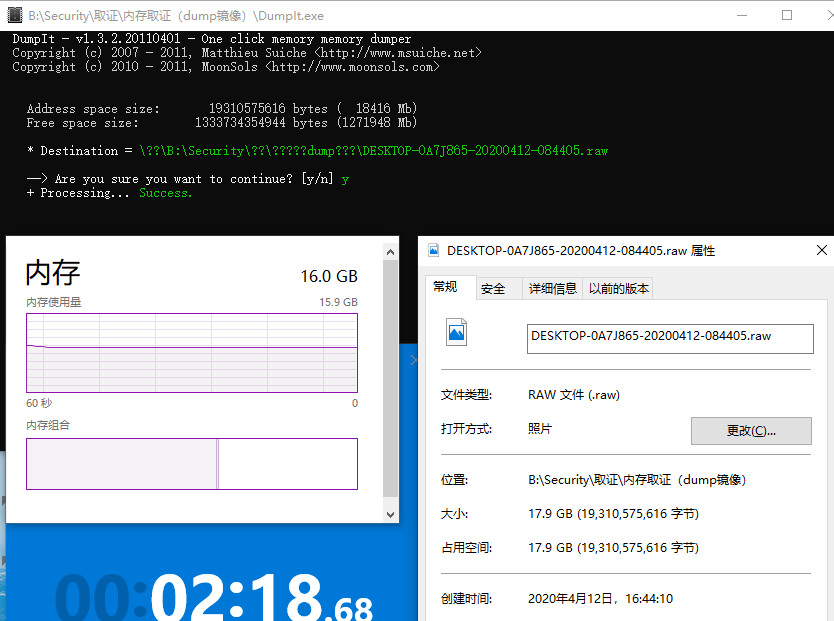
Task: Maximize the DumpIt console window
Action: click(787, 15)
